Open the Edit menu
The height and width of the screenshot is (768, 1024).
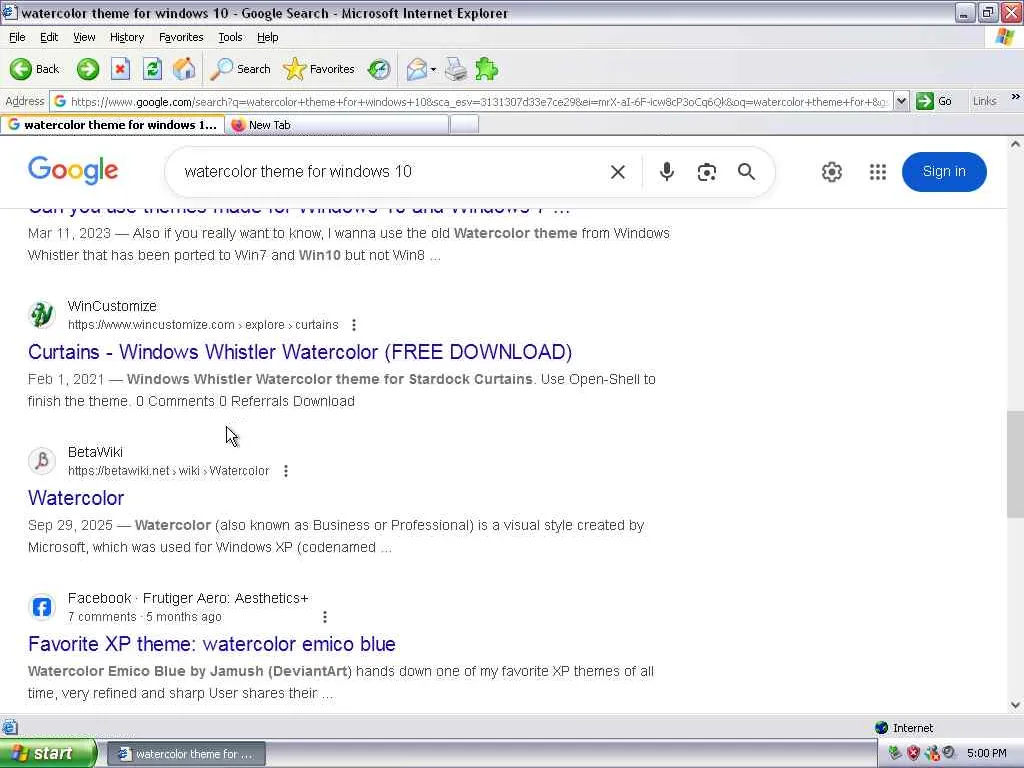(x=49, y=37)
